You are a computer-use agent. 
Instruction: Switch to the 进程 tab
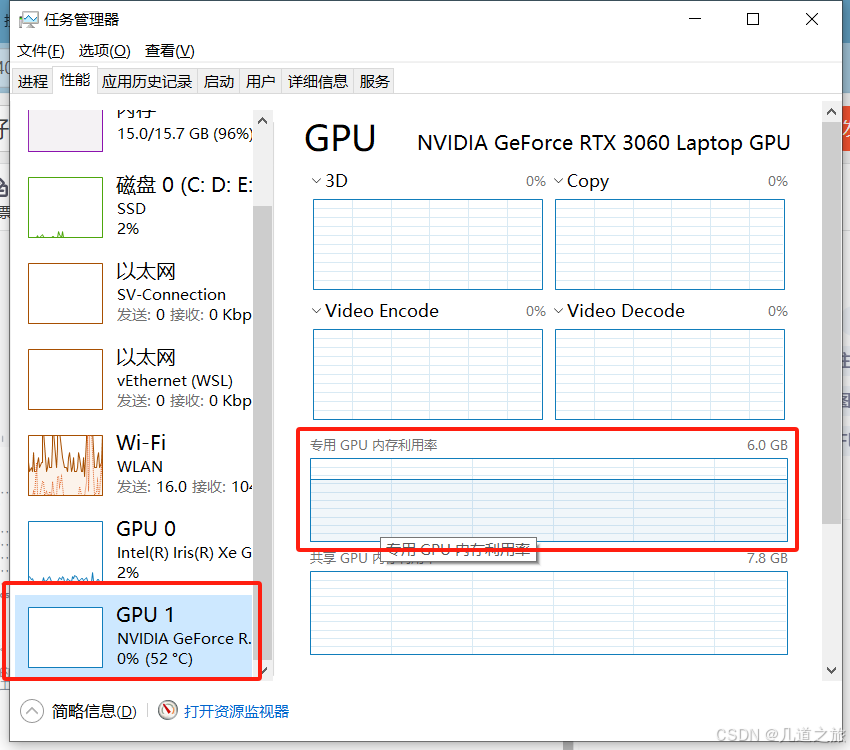[x=33, y=81]
